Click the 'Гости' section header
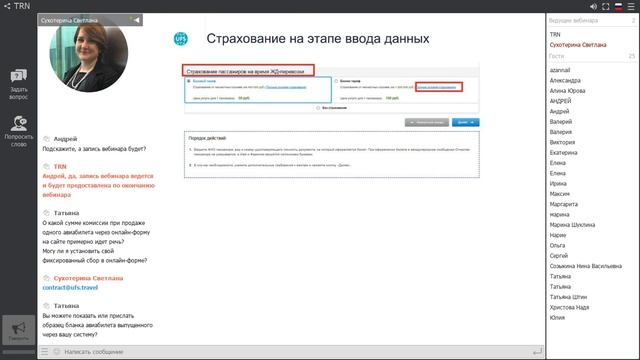 [x=556, y=56]
